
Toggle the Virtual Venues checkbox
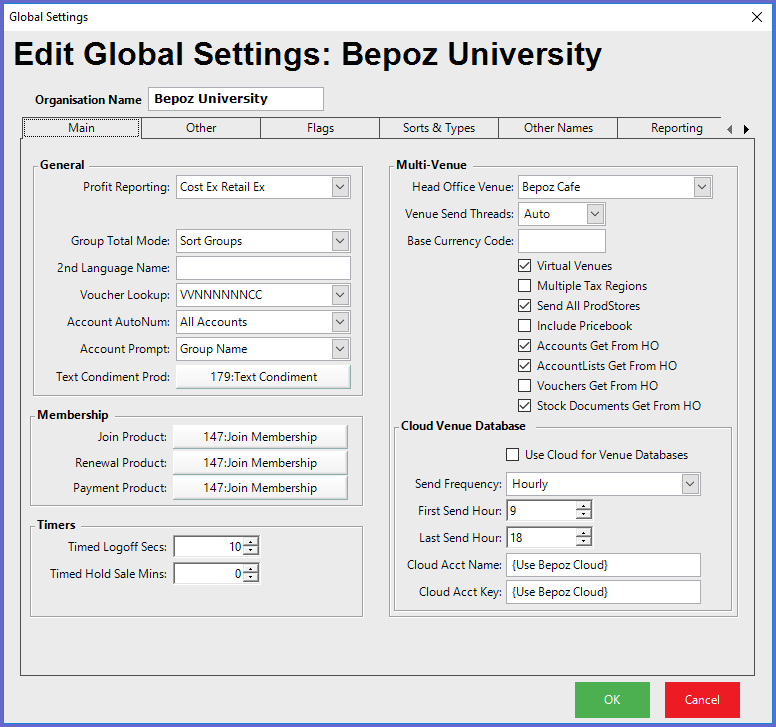pos(525,266)
